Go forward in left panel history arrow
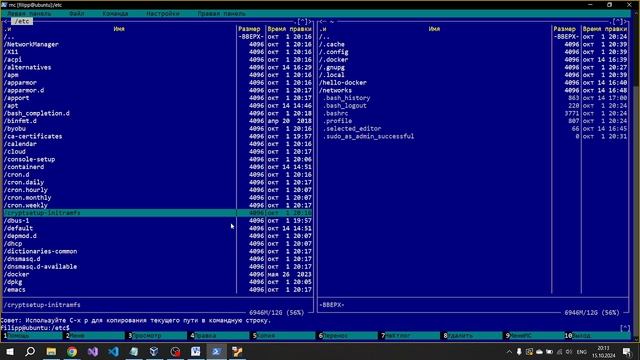640x360 pixels. point(310,21)
